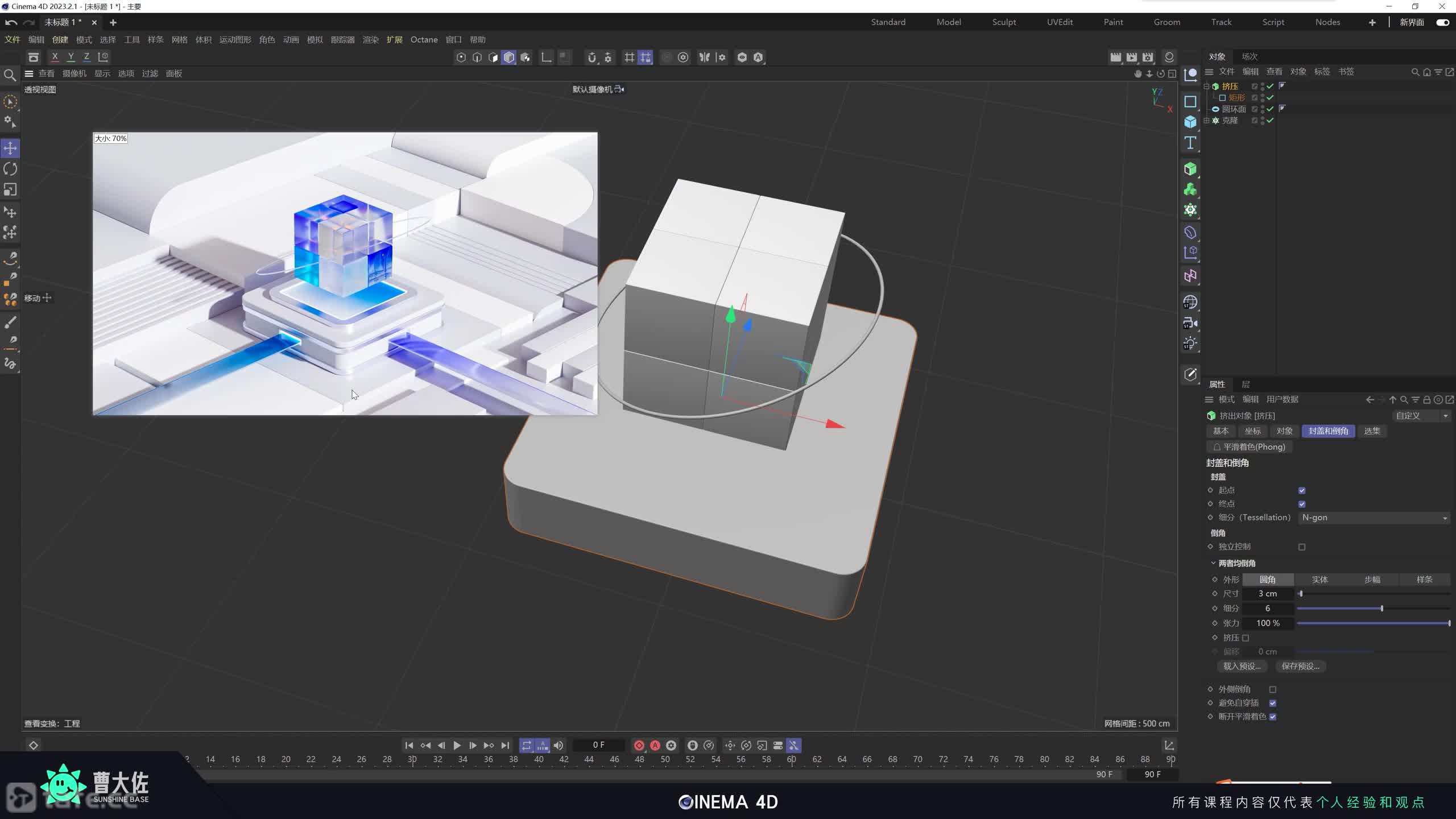The image size is (1456, 819).
Task: Switch to the 对象 tab in attributes
Action: pyautogui.click(x=1284, y=431)
